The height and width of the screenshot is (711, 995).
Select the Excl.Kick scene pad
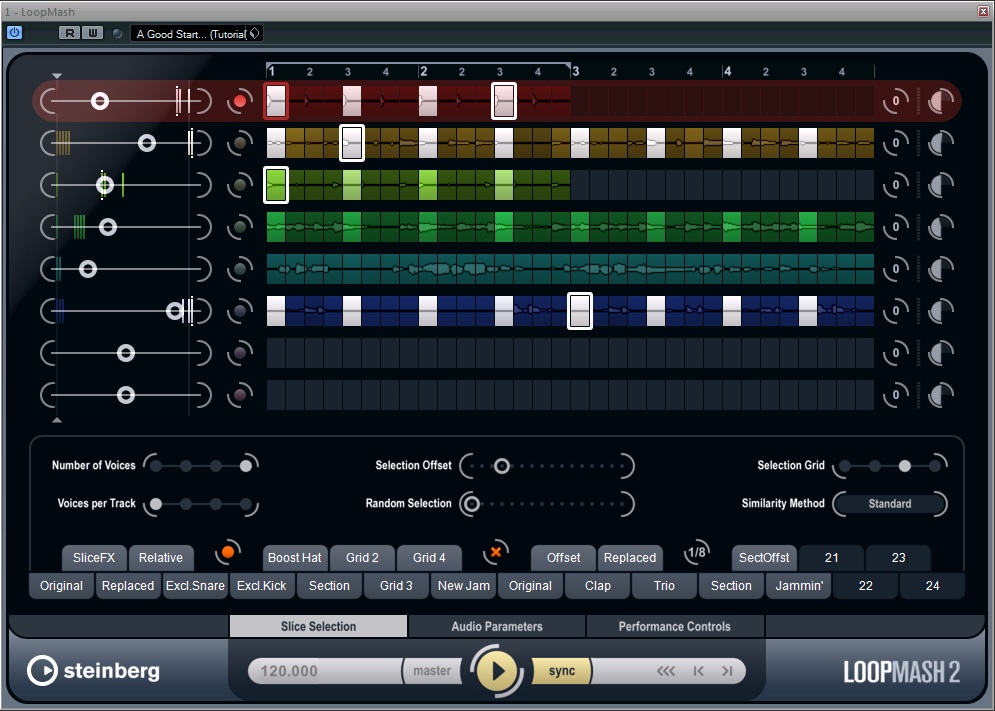click(x=261, y=586)
